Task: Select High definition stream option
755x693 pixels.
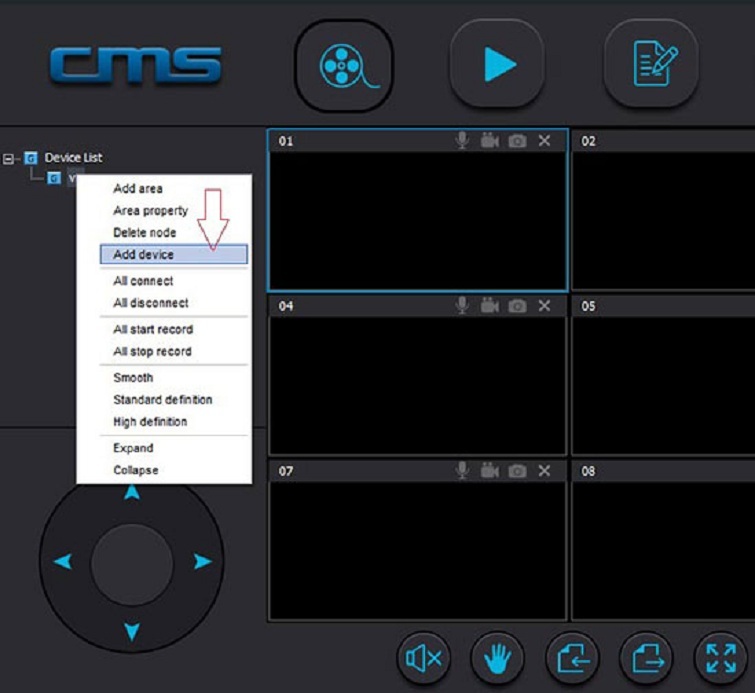Action: [x=150, y=422]
